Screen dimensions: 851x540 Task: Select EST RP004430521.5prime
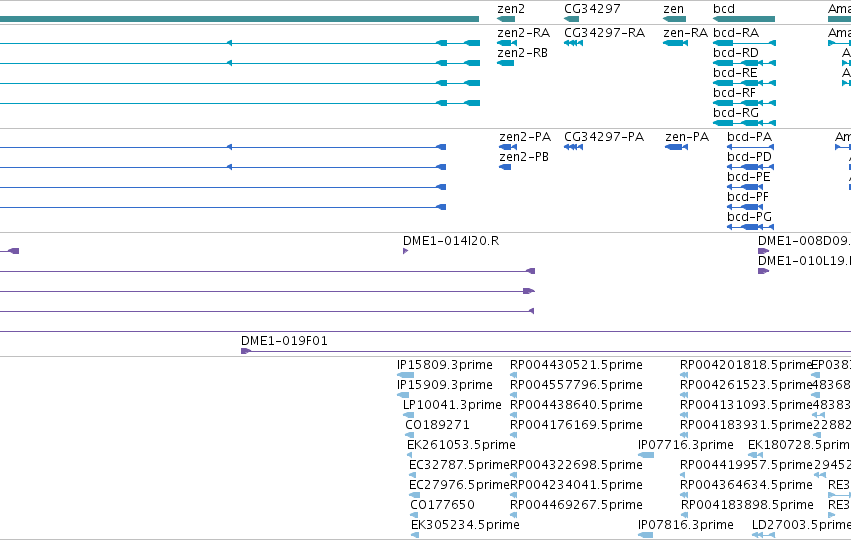576,365
